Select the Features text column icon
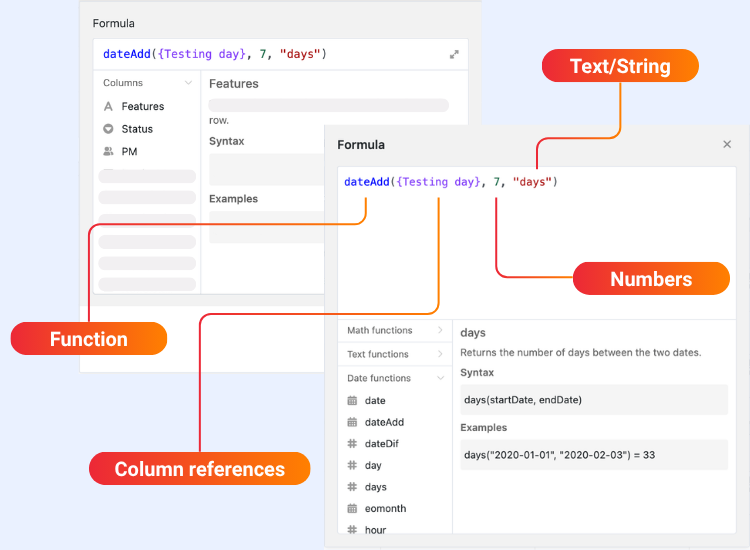Viewport: 750px width, 550px height. (x=108, y=107)
